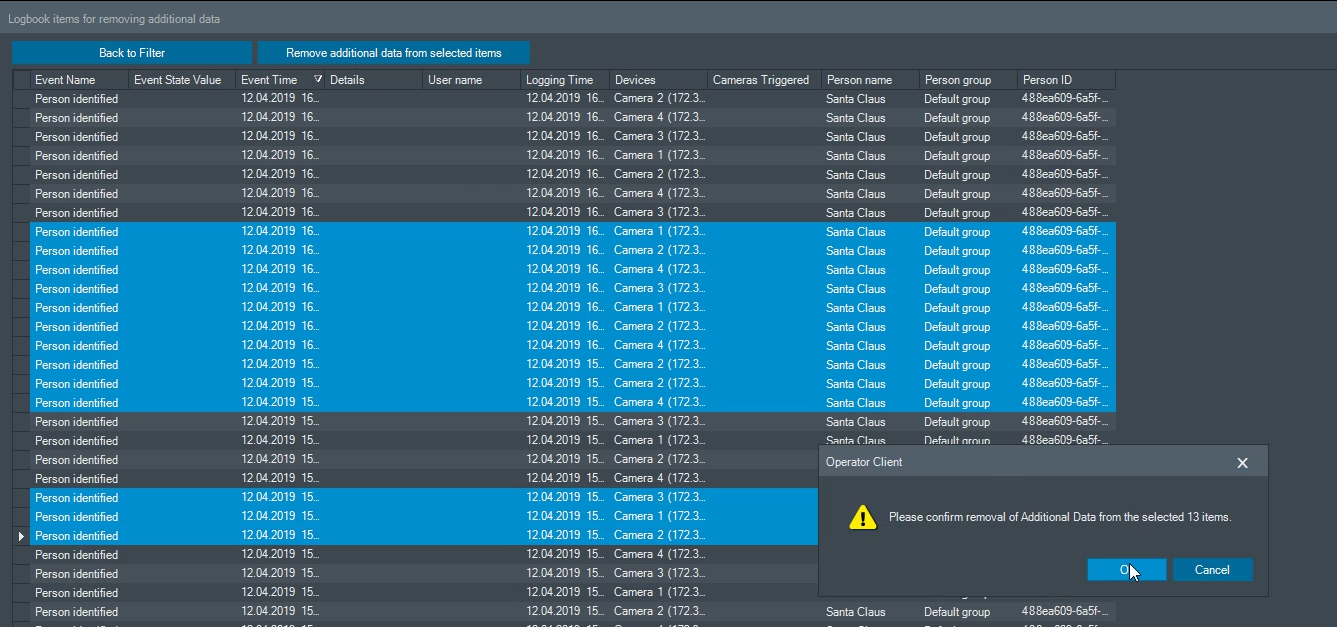The image size is (1337, 627).
Task: Click sort arrow in Event Time header
Action: tap(318, 80)
